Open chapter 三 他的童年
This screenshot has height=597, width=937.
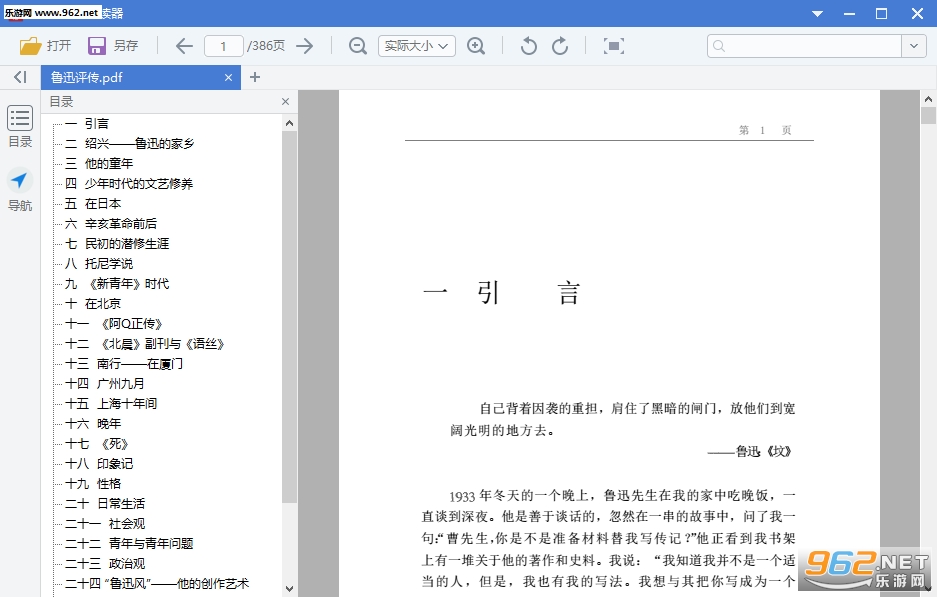[99, 164]
